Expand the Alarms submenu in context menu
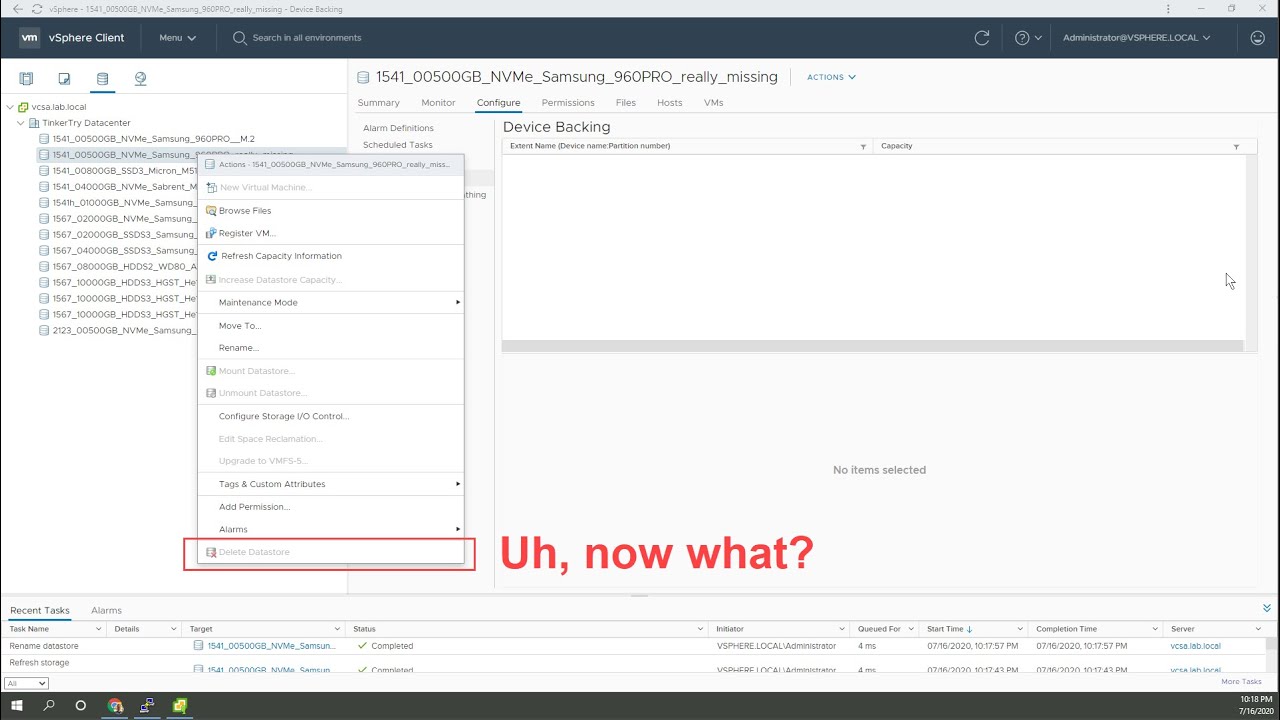This screenshot has width=1280, height=720. click(331, 529)
